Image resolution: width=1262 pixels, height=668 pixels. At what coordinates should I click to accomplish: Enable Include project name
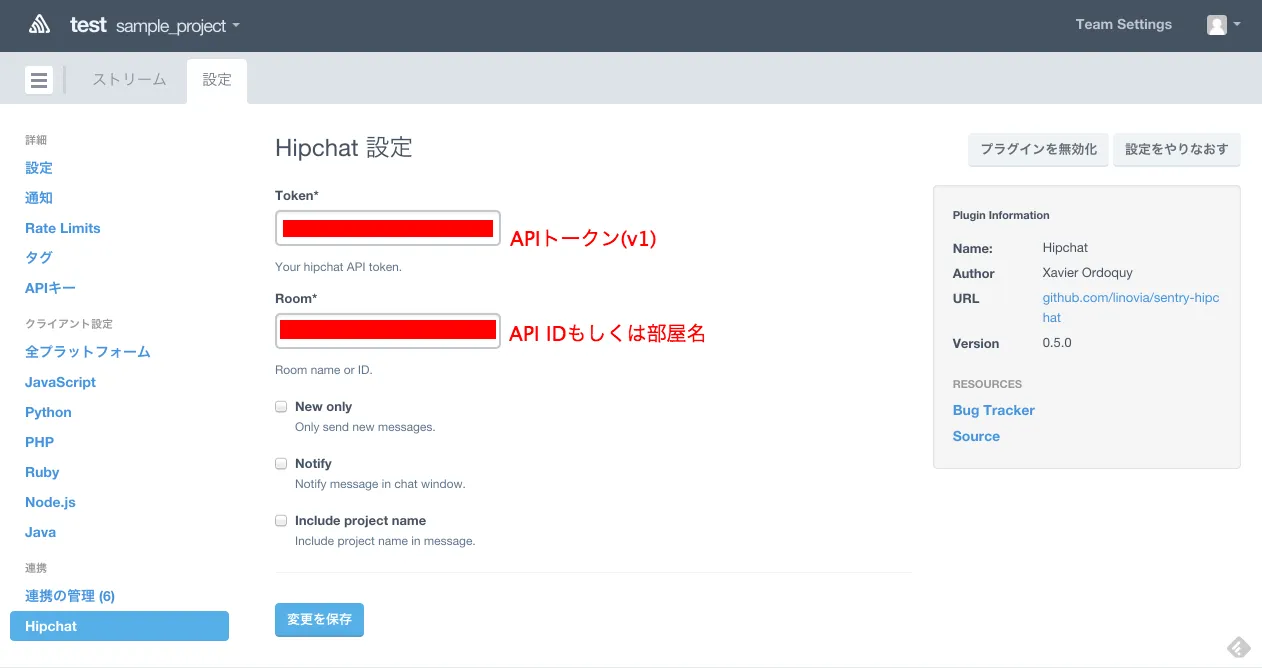tap(281, 520)
